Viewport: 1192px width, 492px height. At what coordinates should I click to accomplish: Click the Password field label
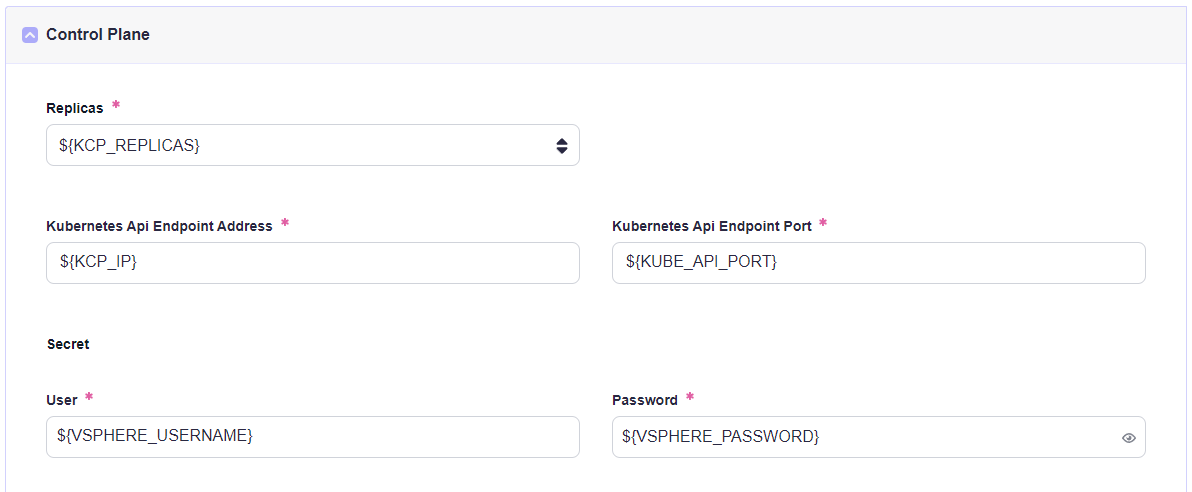tap(645, 400)
